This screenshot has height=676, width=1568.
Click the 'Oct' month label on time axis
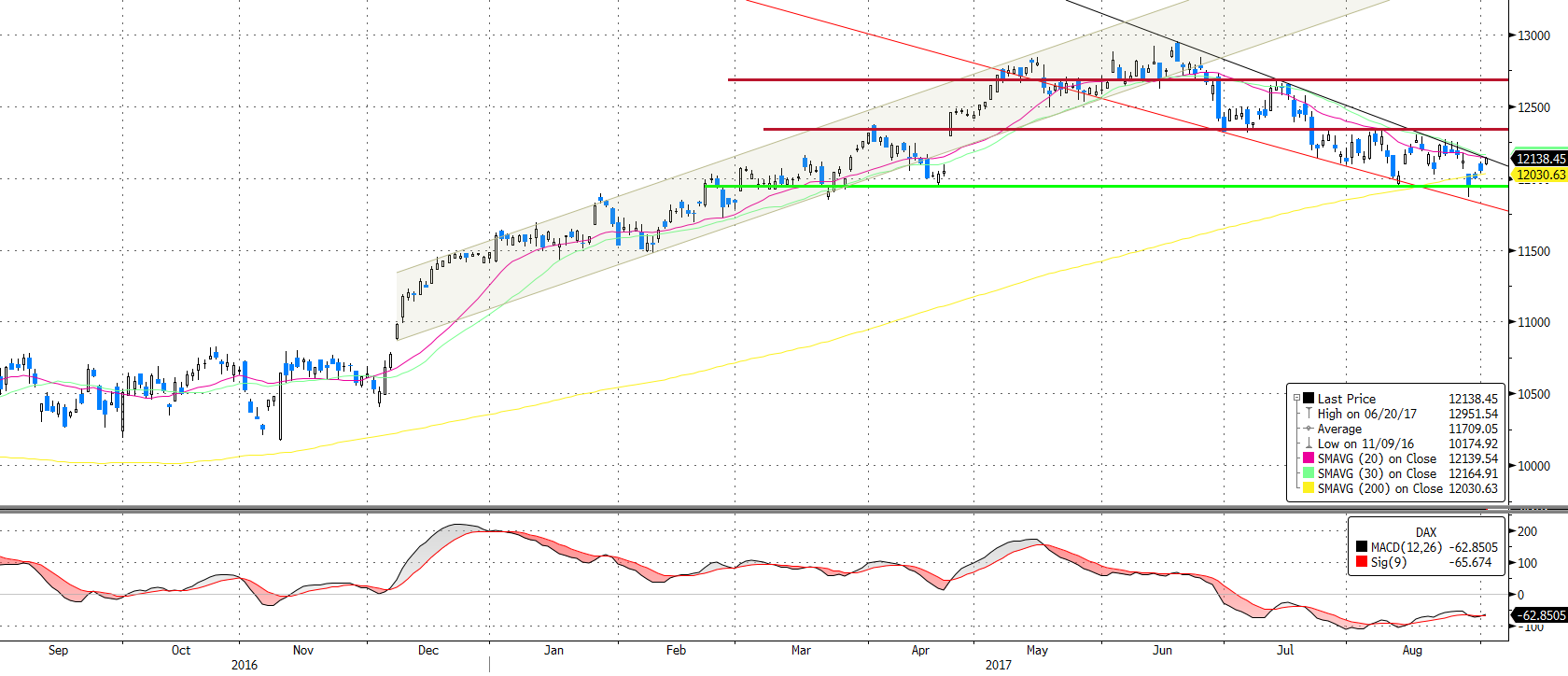[181, 650]
